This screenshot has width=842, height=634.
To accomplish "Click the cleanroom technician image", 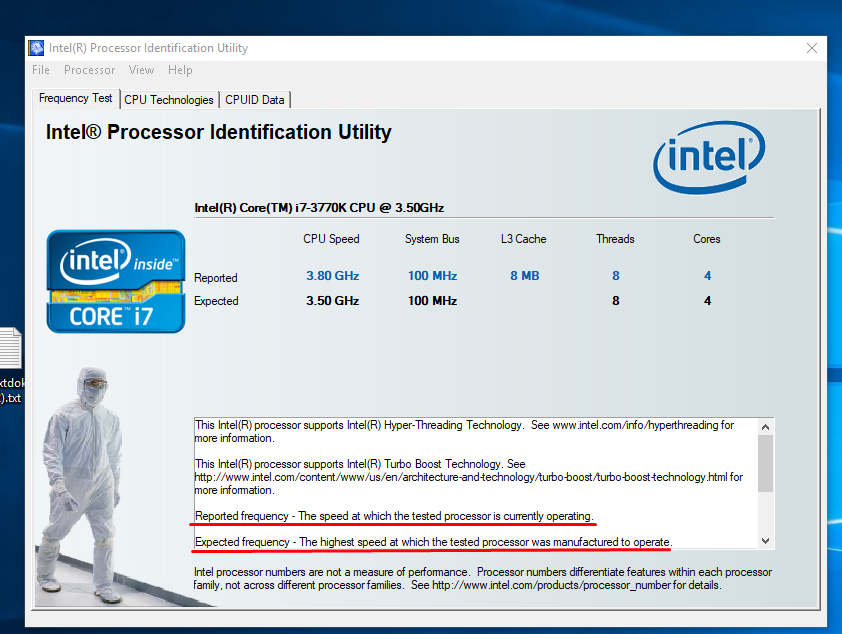I will 81,486.
